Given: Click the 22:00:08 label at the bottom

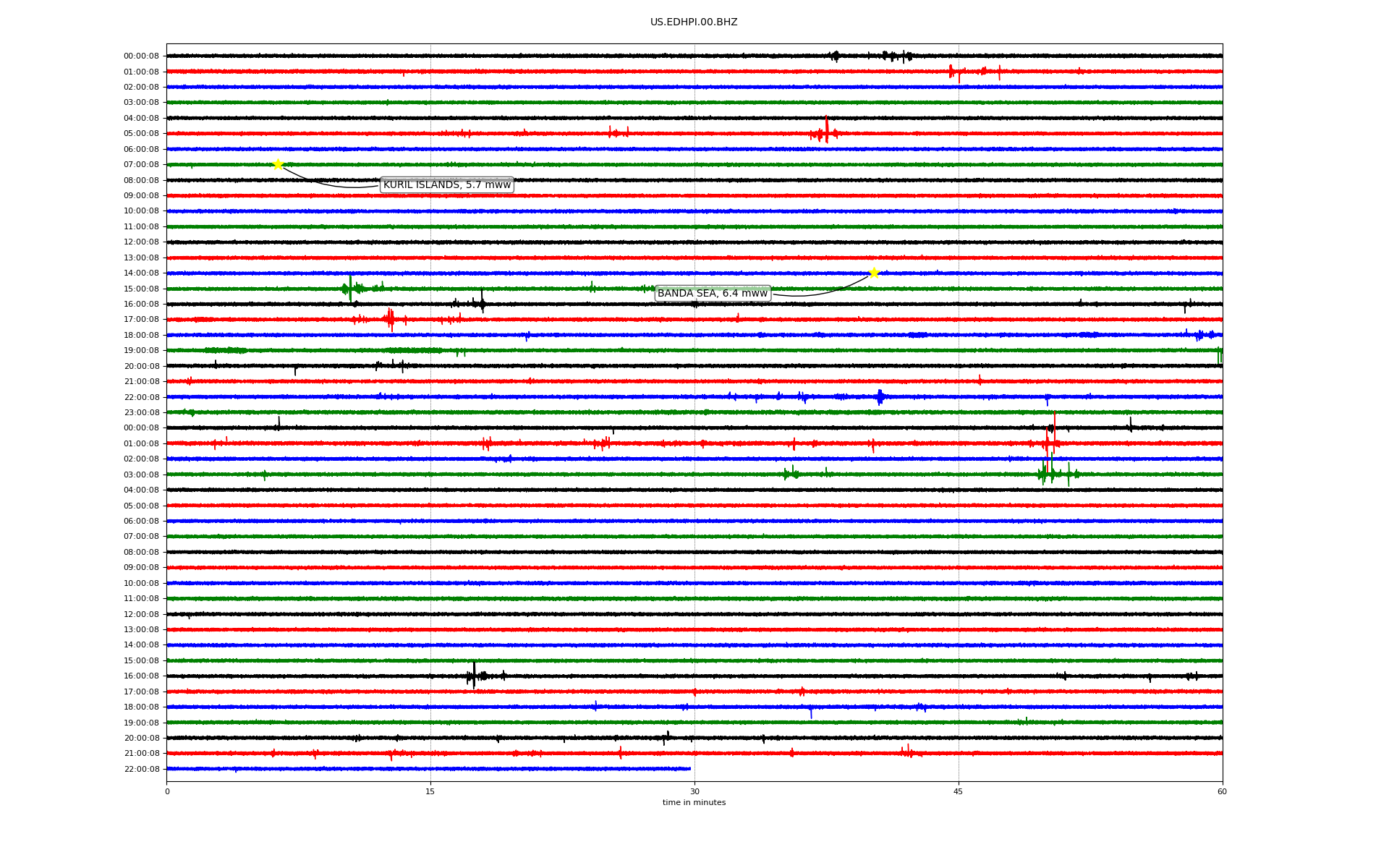Looking at the screenshot, I should coord(141,769).
